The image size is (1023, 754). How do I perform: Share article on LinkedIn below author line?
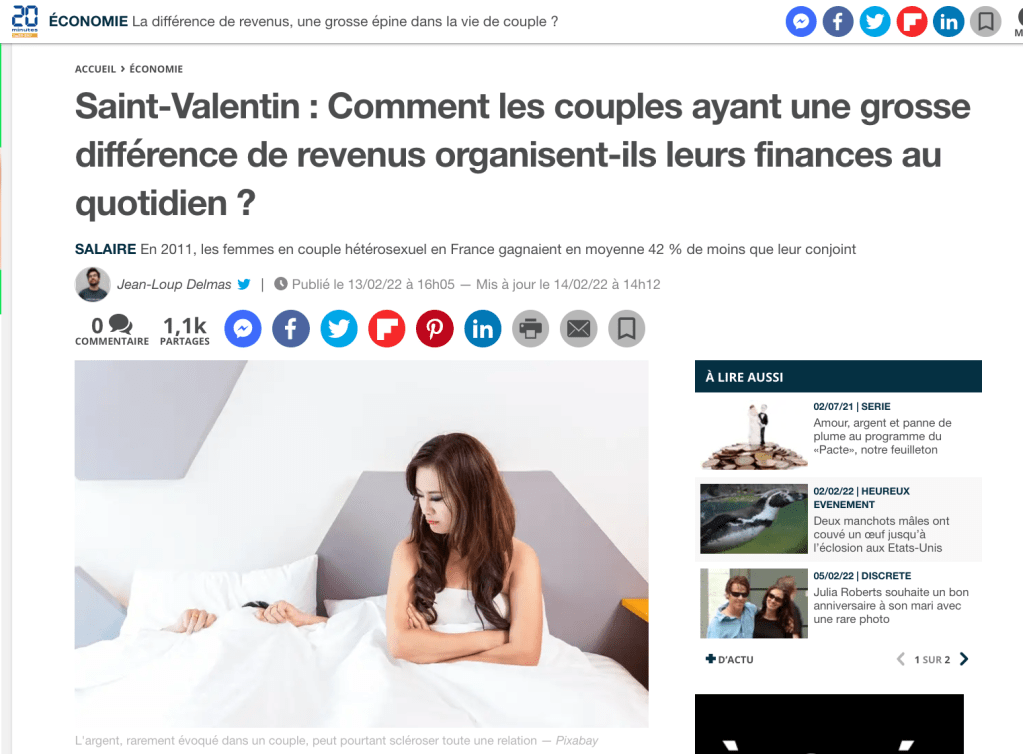(x=483, y=328)
